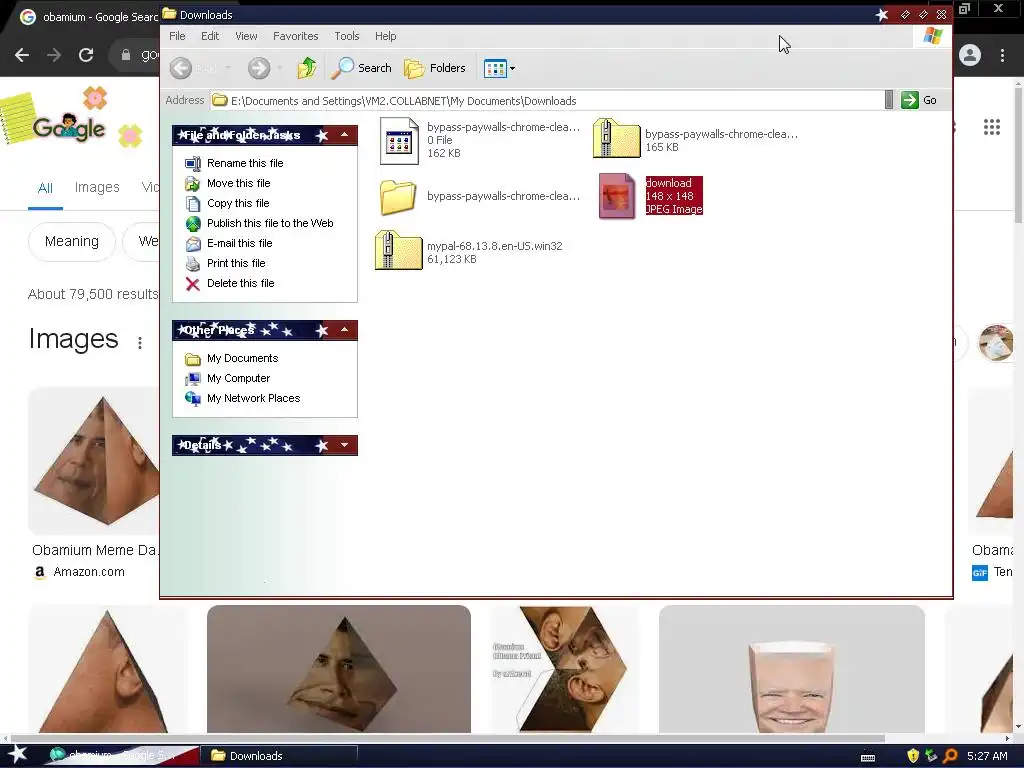The image size is (1024, 768).
Task: Open the Help menu
Action: 385,36
